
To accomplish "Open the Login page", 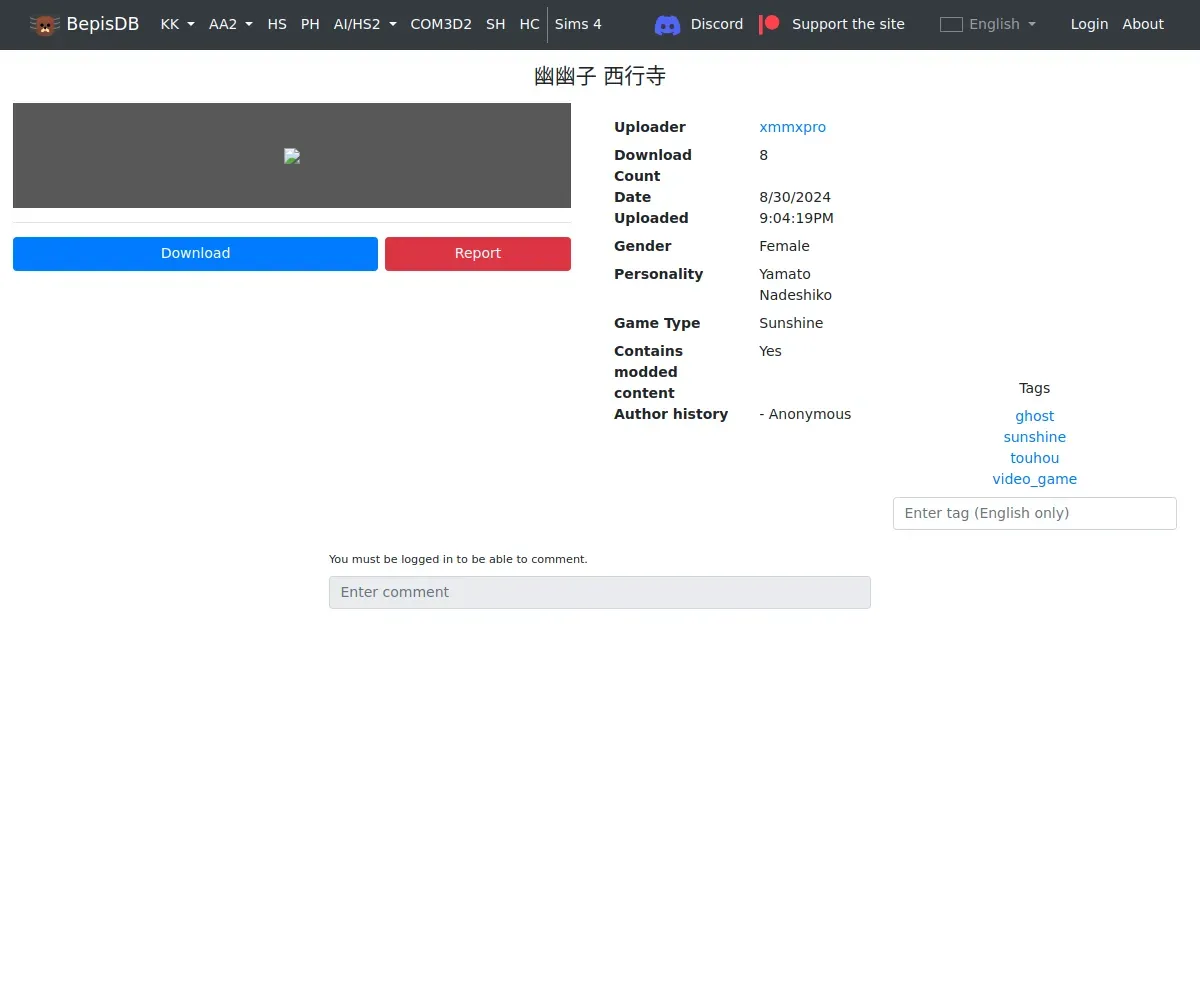I will [1089, 24].
